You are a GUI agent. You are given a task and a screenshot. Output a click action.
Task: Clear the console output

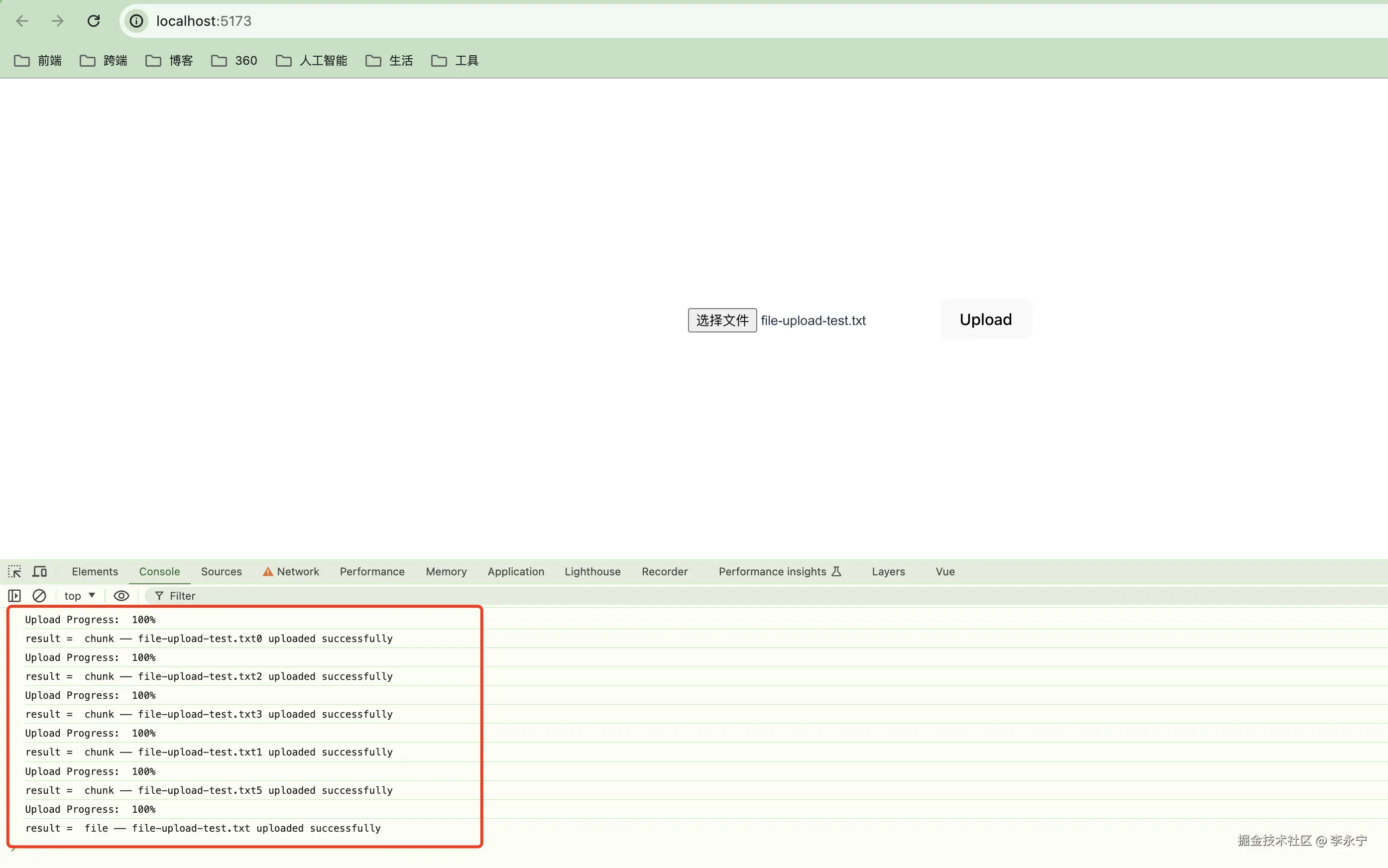[39, 596]
